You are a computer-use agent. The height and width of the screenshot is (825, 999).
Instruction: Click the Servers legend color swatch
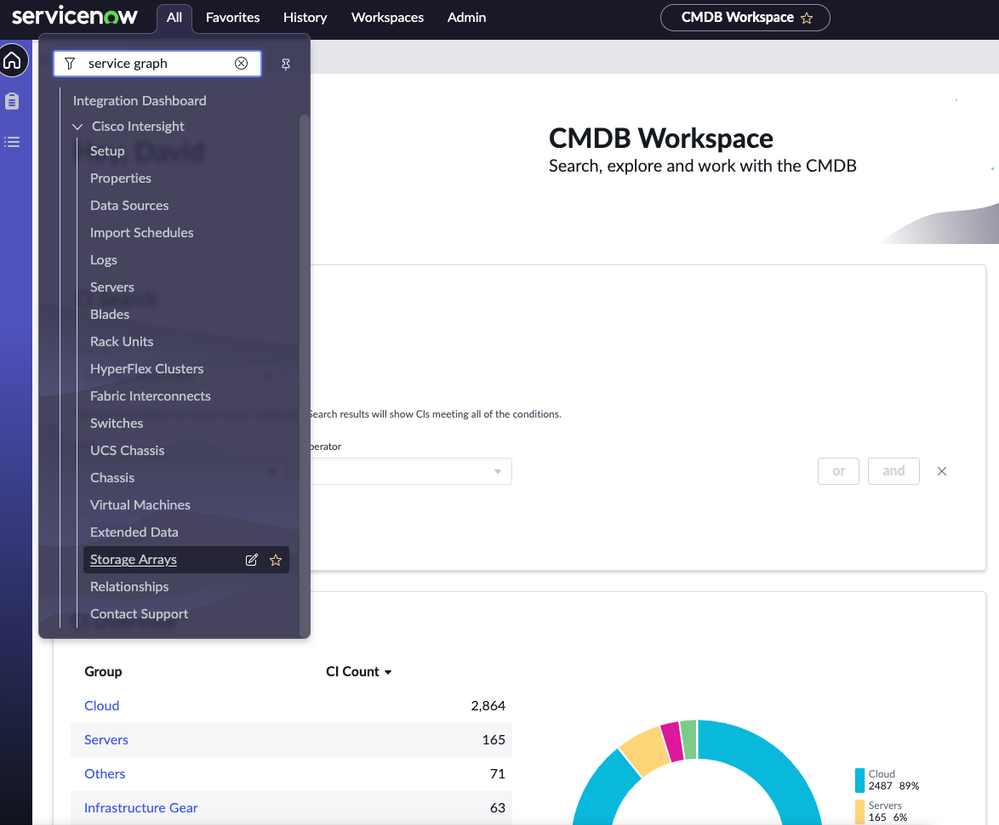859,812
